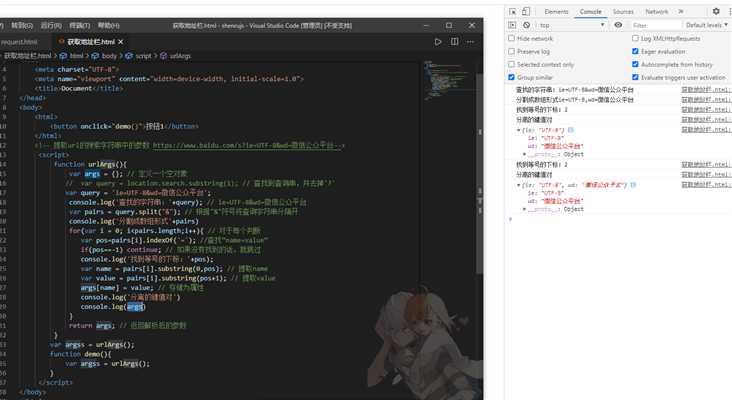Image resolution: width=732 pixels, height=400 pixels.
Task: Open the 终端(T) menu in VS Code
Action: click(79, 26)
